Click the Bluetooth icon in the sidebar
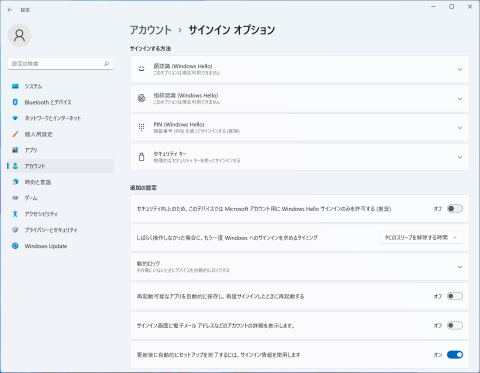This screenshot has width=480, height=373. pos(15,102)
